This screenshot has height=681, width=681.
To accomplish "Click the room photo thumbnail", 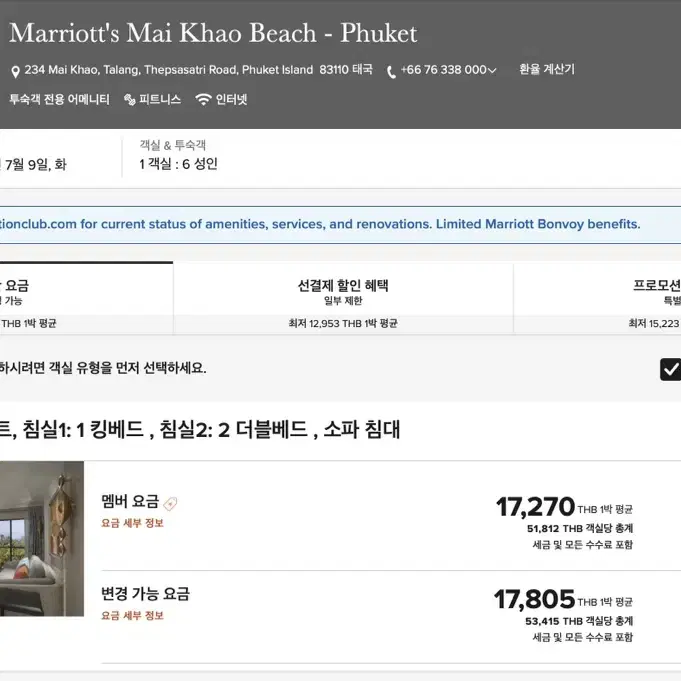I will coord(42,539).
